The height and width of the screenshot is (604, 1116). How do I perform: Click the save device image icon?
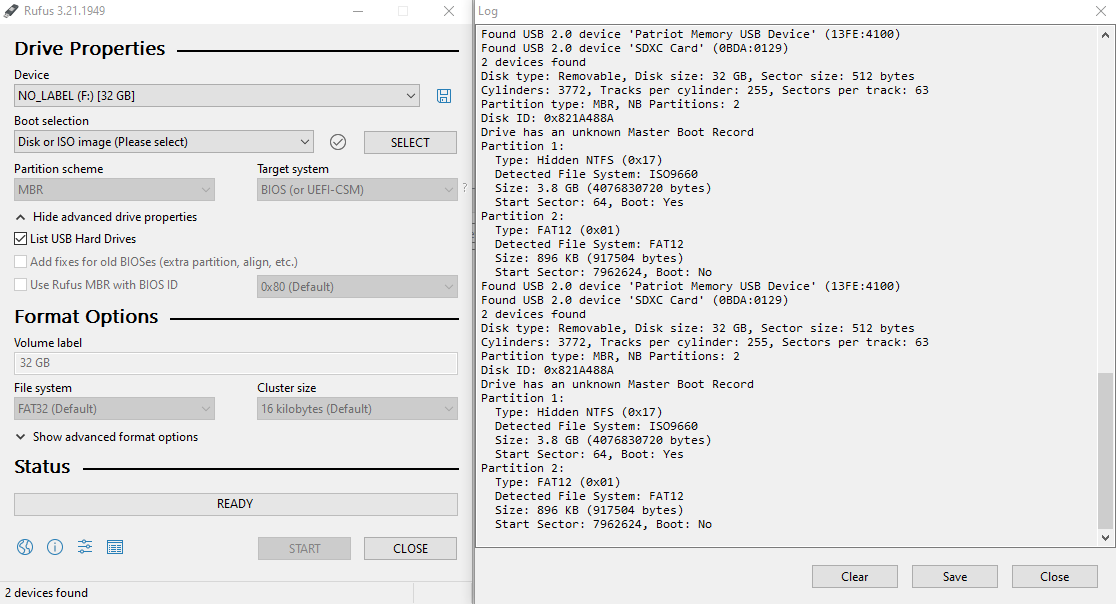pos(443,96)
